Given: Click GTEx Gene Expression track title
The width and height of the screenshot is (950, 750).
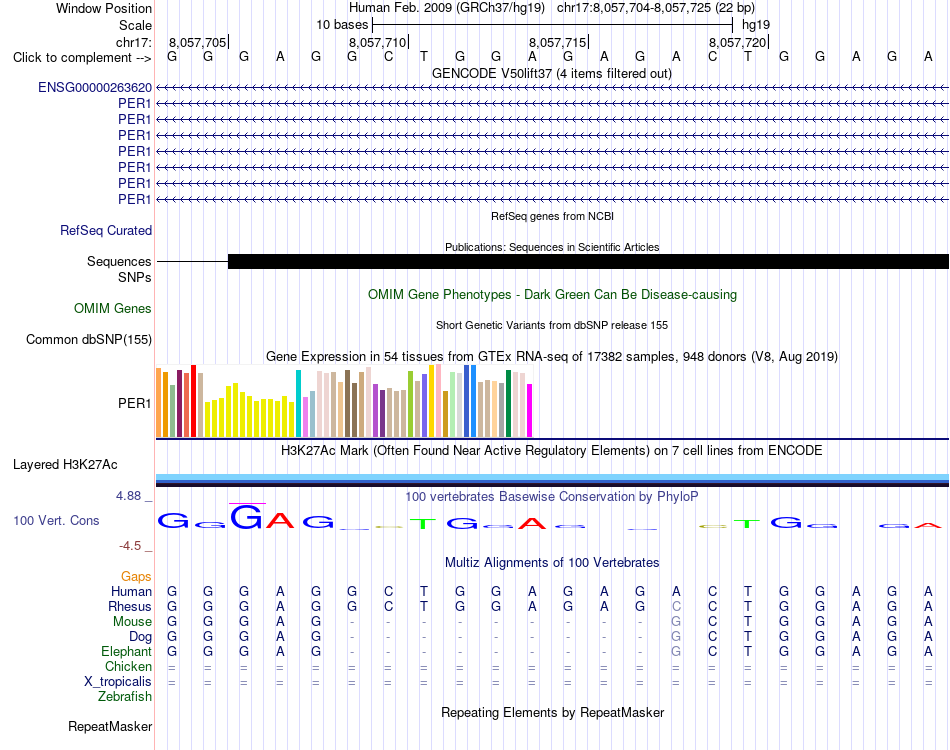Looking at the screenshot, I should tap(552, 357).
